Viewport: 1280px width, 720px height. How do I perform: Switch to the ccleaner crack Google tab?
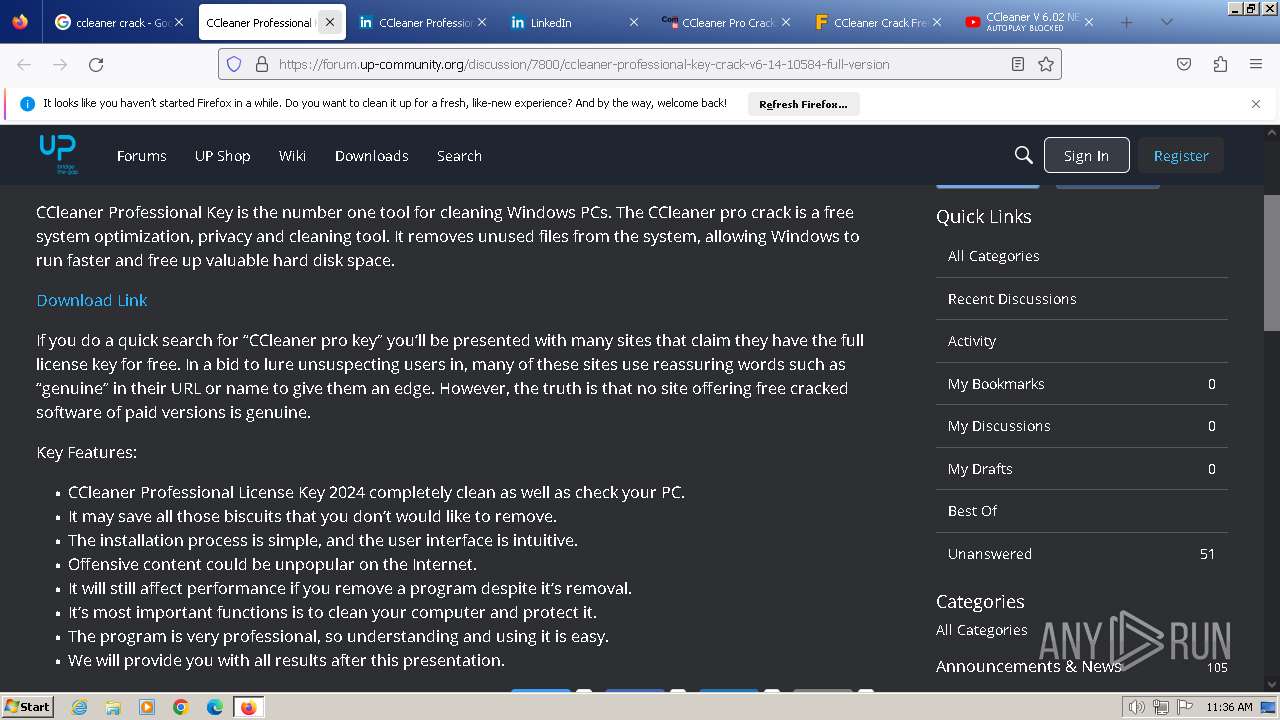pyautogui.click(x=120, y=22)
